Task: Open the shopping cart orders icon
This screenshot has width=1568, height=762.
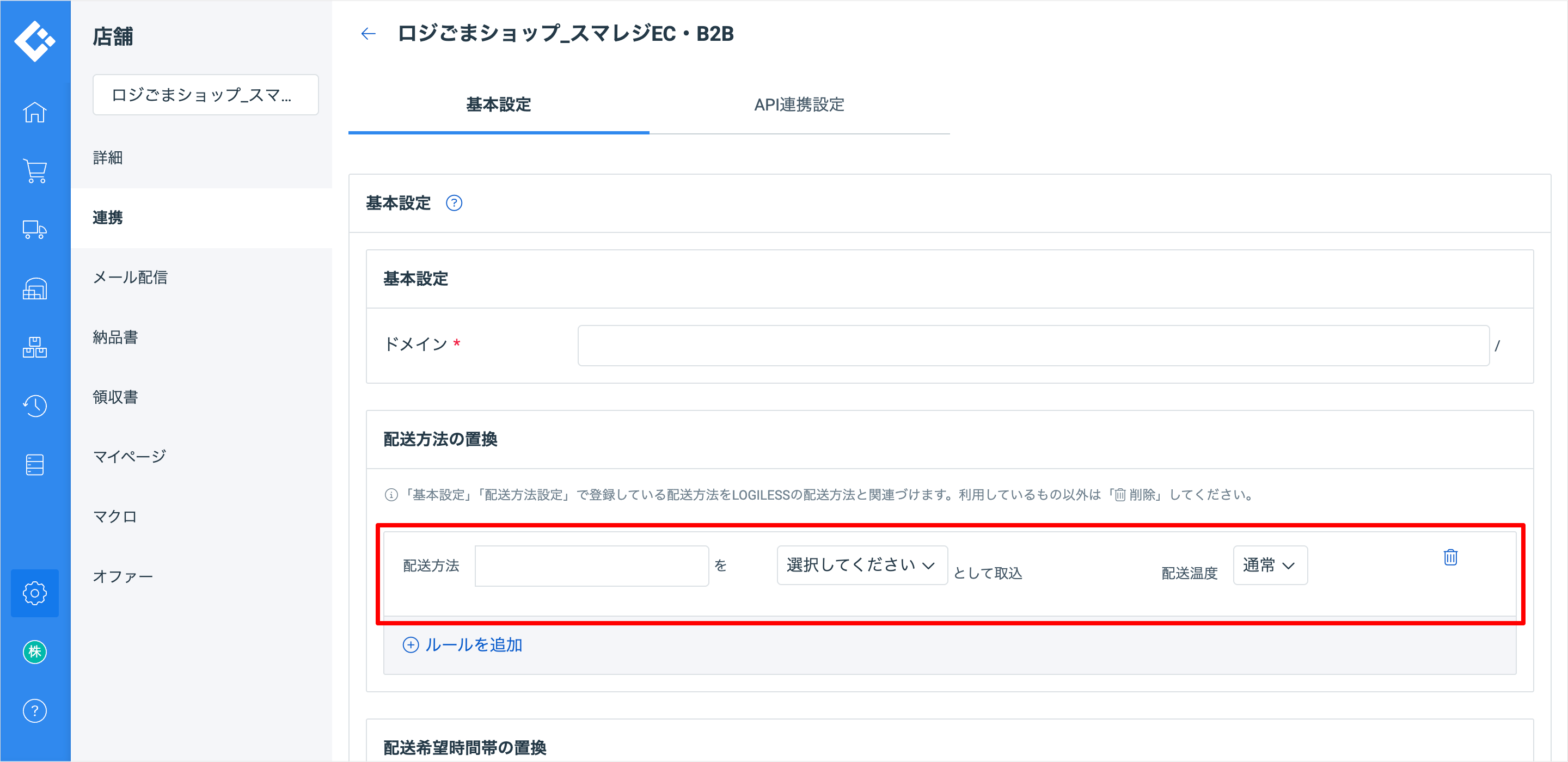Action: point(35,171)
